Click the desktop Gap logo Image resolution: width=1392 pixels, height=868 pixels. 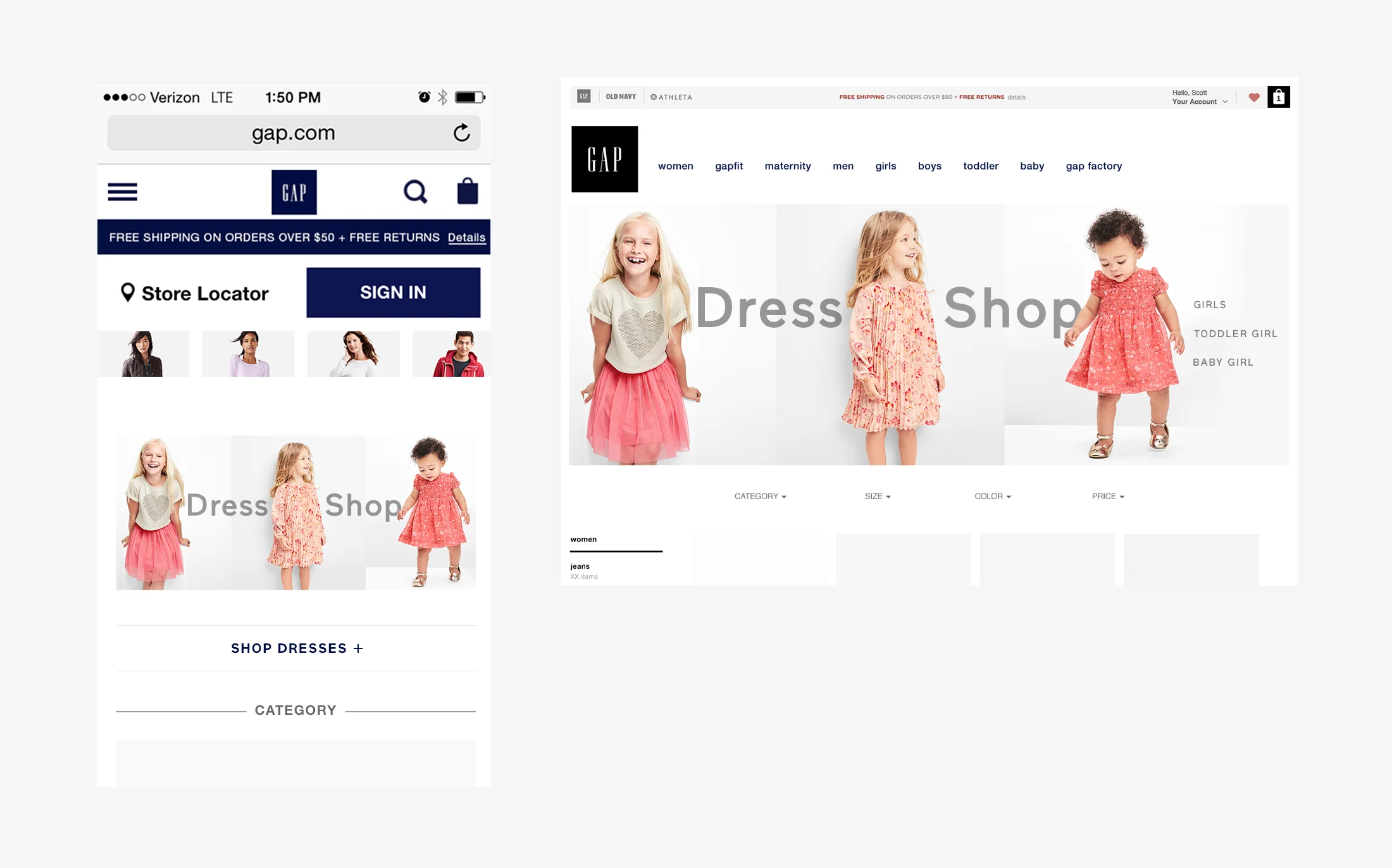click(604, 159)
